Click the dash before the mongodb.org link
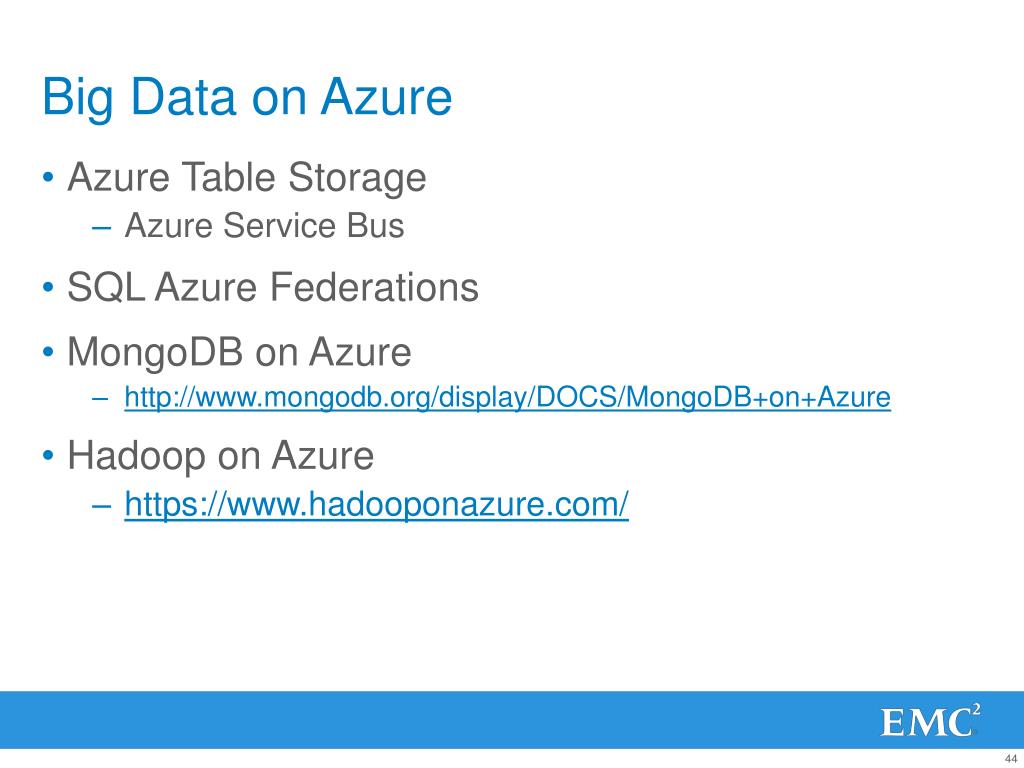This screenshot has height=768, width=1024. click(101, 399)
